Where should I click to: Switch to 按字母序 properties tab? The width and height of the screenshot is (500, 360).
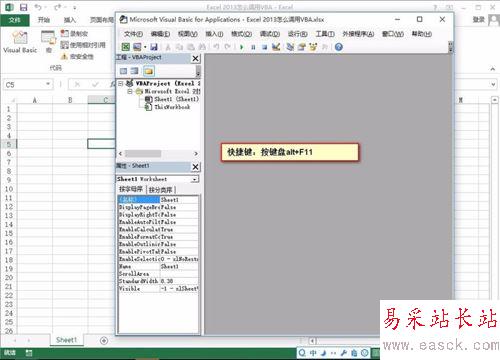coord(131,189)
